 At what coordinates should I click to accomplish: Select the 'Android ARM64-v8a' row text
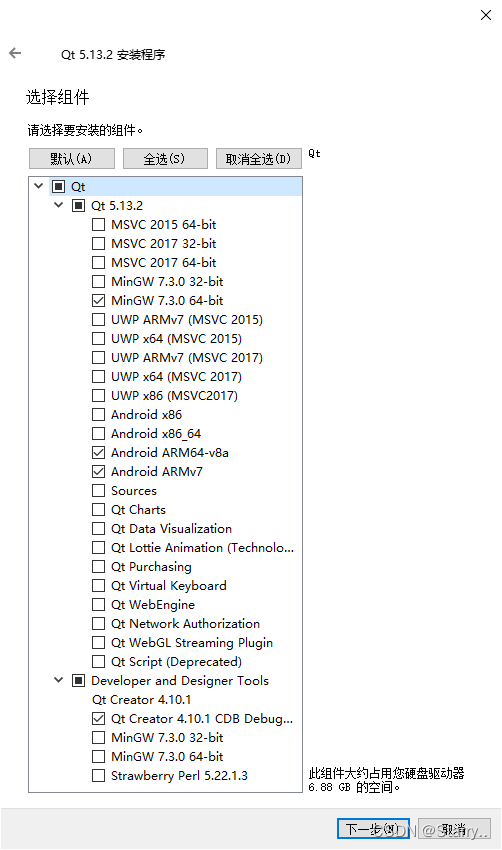(x=170, y=453)
